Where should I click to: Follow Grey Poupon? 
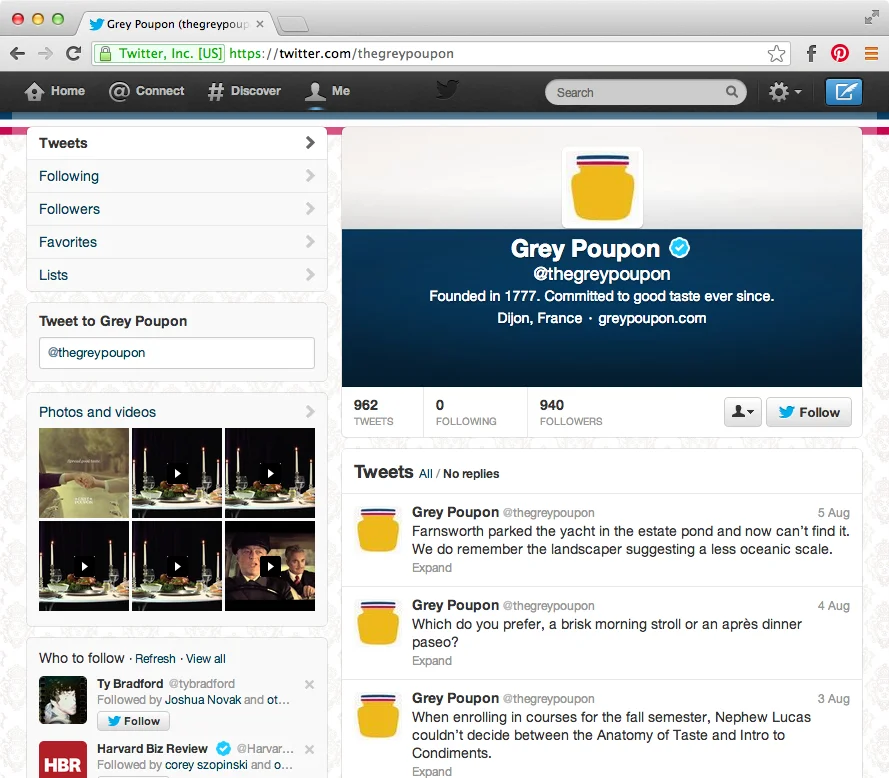[808, 411]
